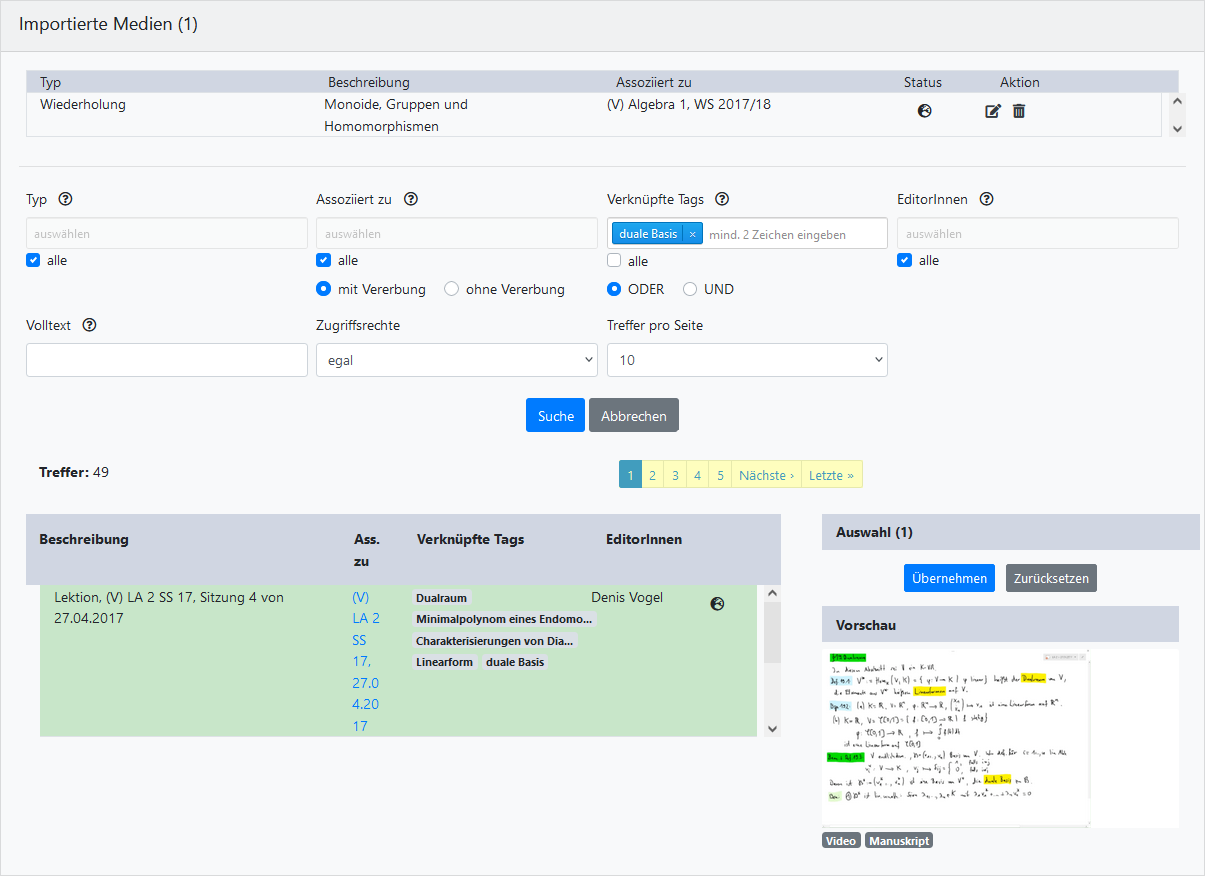
Task: Open the Treffer pro Seite dropdown
Action: [x=746, y=360]
